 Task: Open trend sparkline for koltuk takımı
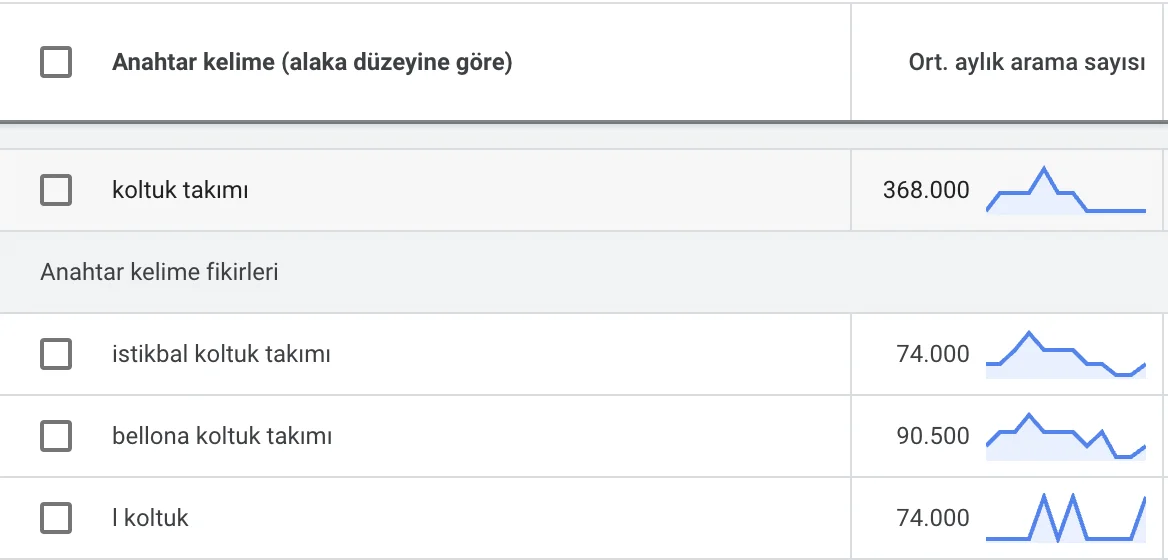pos(1066,191)
